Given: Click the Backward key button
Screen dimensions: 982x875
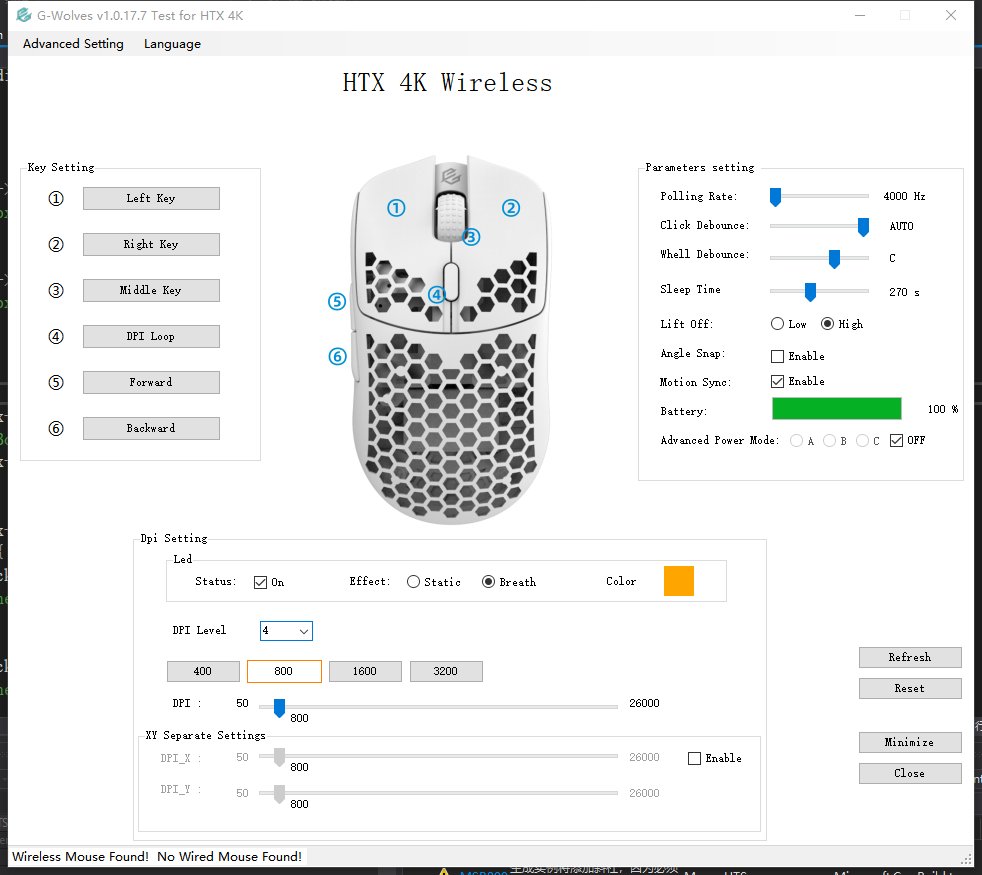Looking at the screenshot, I should pyautogui.click(x=151, y=428).
